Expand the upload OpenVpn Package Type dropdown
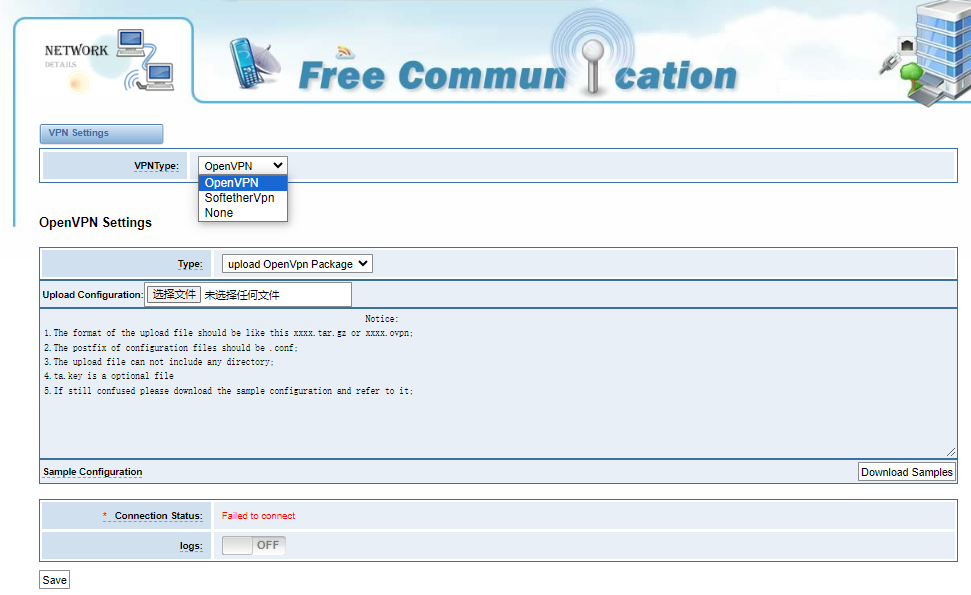The height and width of the screenshot is (595, 971). (x=297, y=264)
